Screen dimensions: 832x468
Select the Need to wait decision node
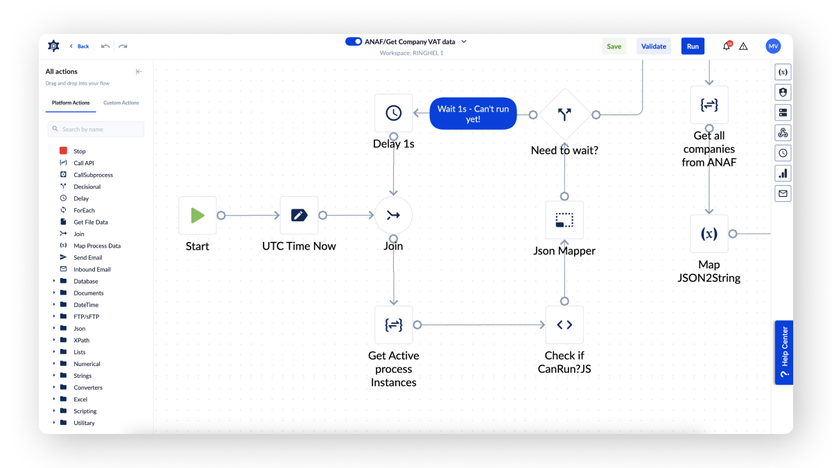point(564,114)
